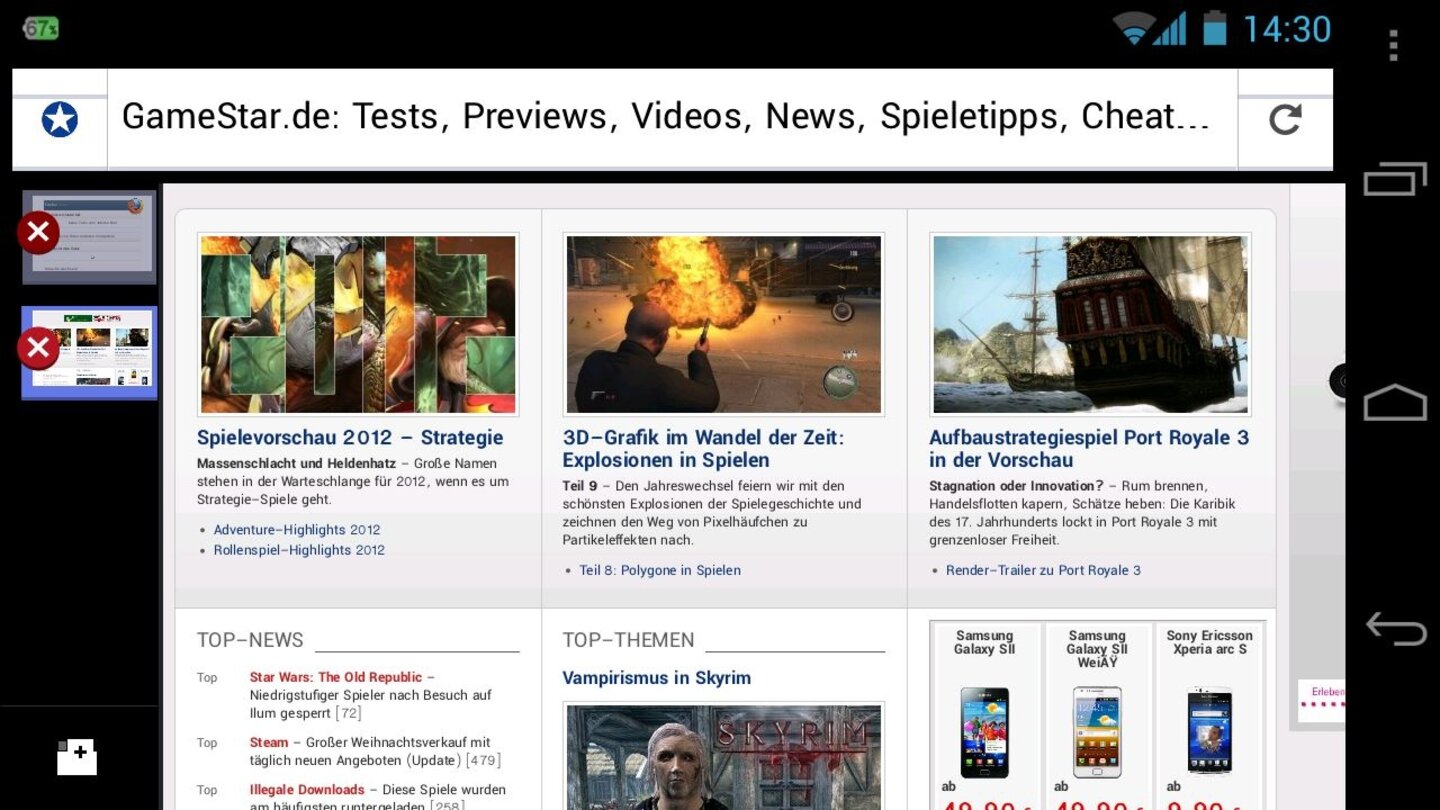This screenshot has width=1440, height=810.
Task: Open Android recent apps button
Action: click(x=1395, y=179)
